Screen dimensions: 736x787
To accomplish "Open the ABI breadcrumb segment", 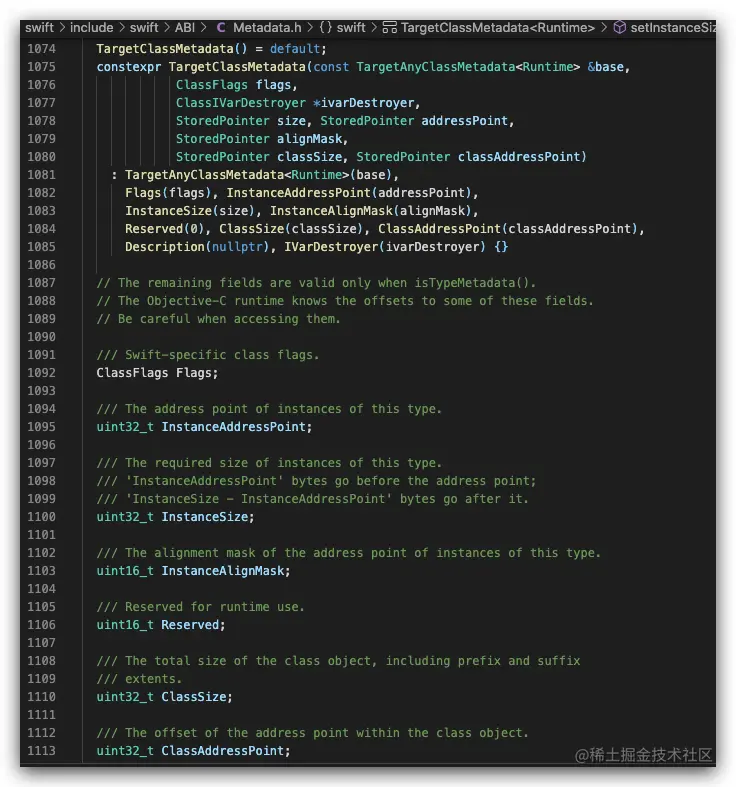I will (x=185, y=28).
